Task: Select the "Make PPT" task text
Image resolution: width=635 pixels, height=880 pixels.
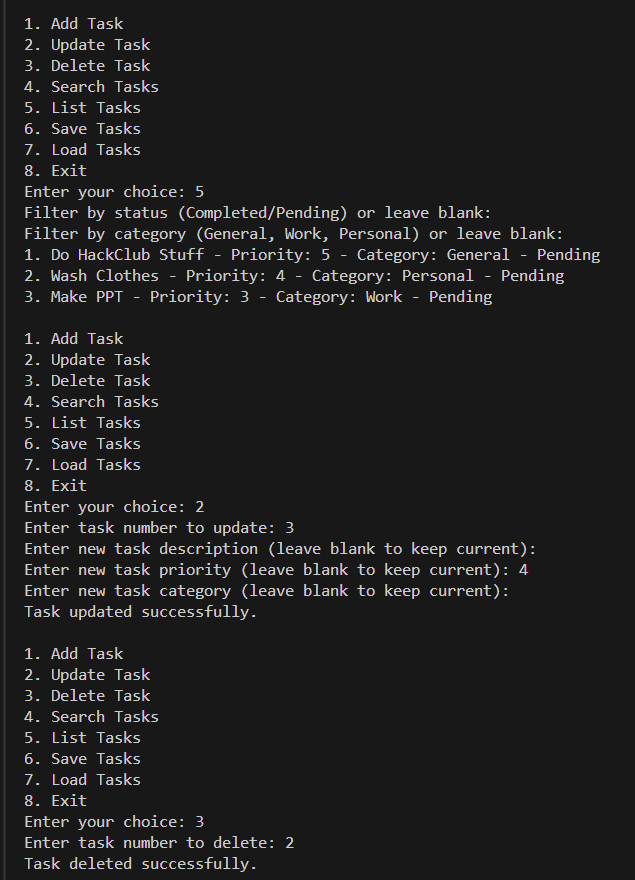Action: coord(87,297)
